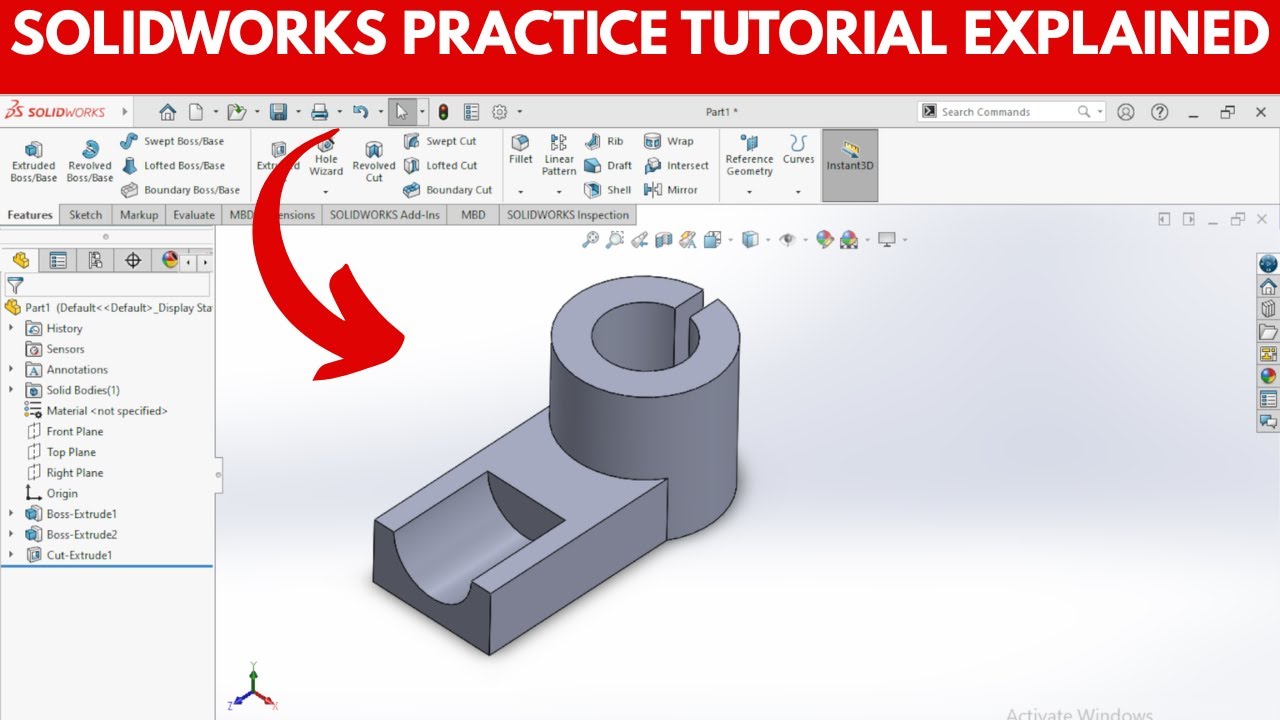
Task: Expand the Cut-Extrude1 feature
Action: tap(11, 555)
